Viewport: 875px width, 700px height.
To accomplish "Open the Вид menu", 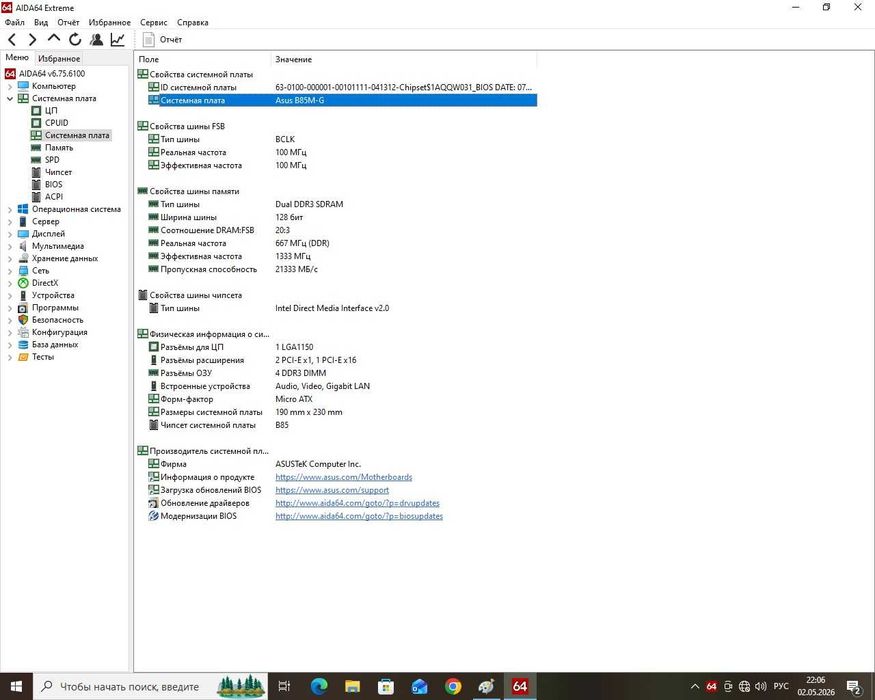I will point(41,22).
